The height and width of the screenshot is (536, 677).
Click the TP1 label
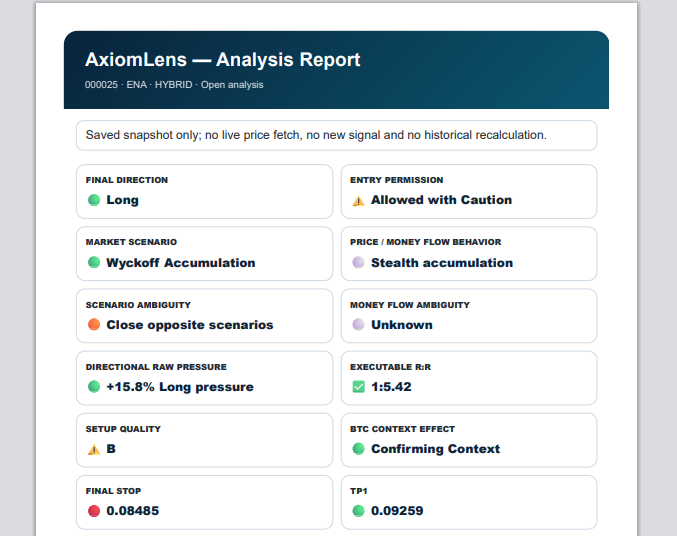[359, 491]
